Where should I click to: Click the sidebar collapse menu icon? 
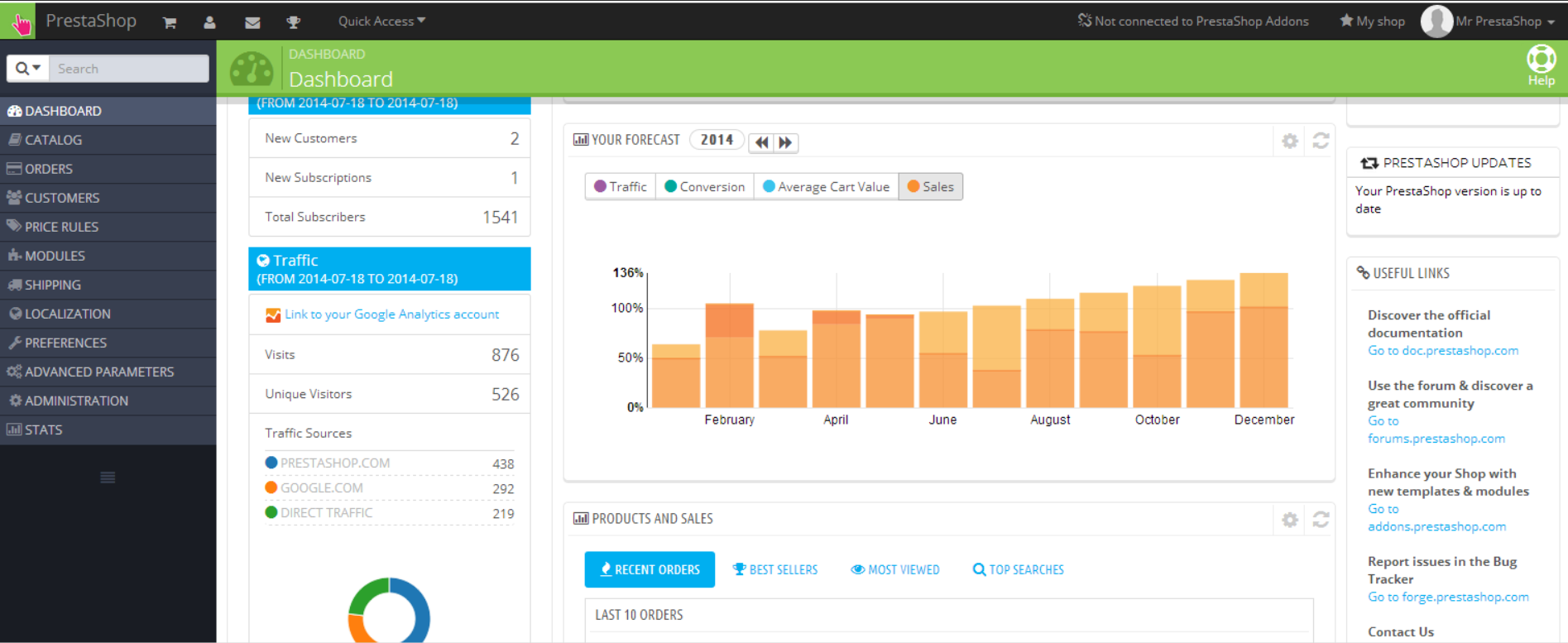[108, 477]
